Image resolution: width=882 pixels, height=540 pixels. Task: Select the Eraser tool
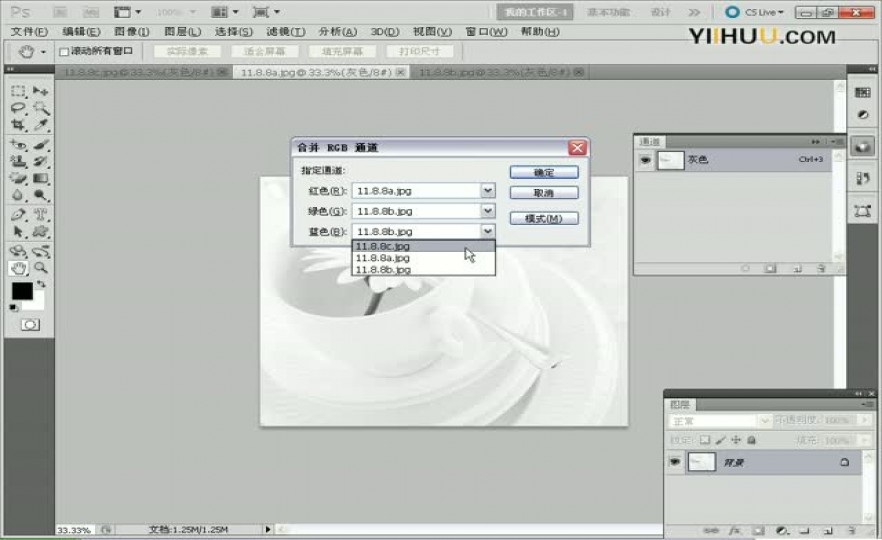18,178
